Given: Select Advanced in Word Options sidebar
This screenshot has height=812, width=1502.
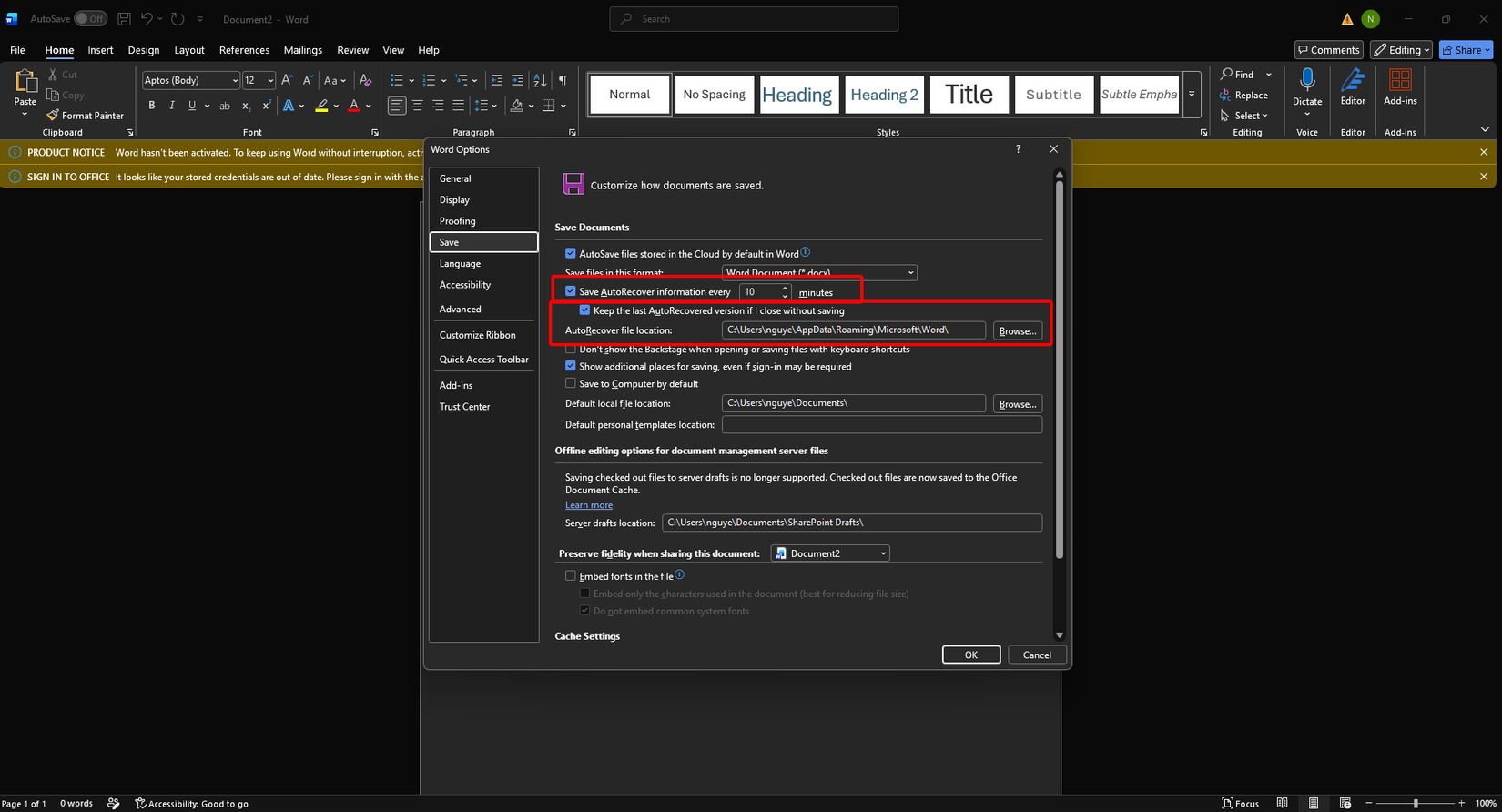Looking at the screenshot, I should (461, 310).
